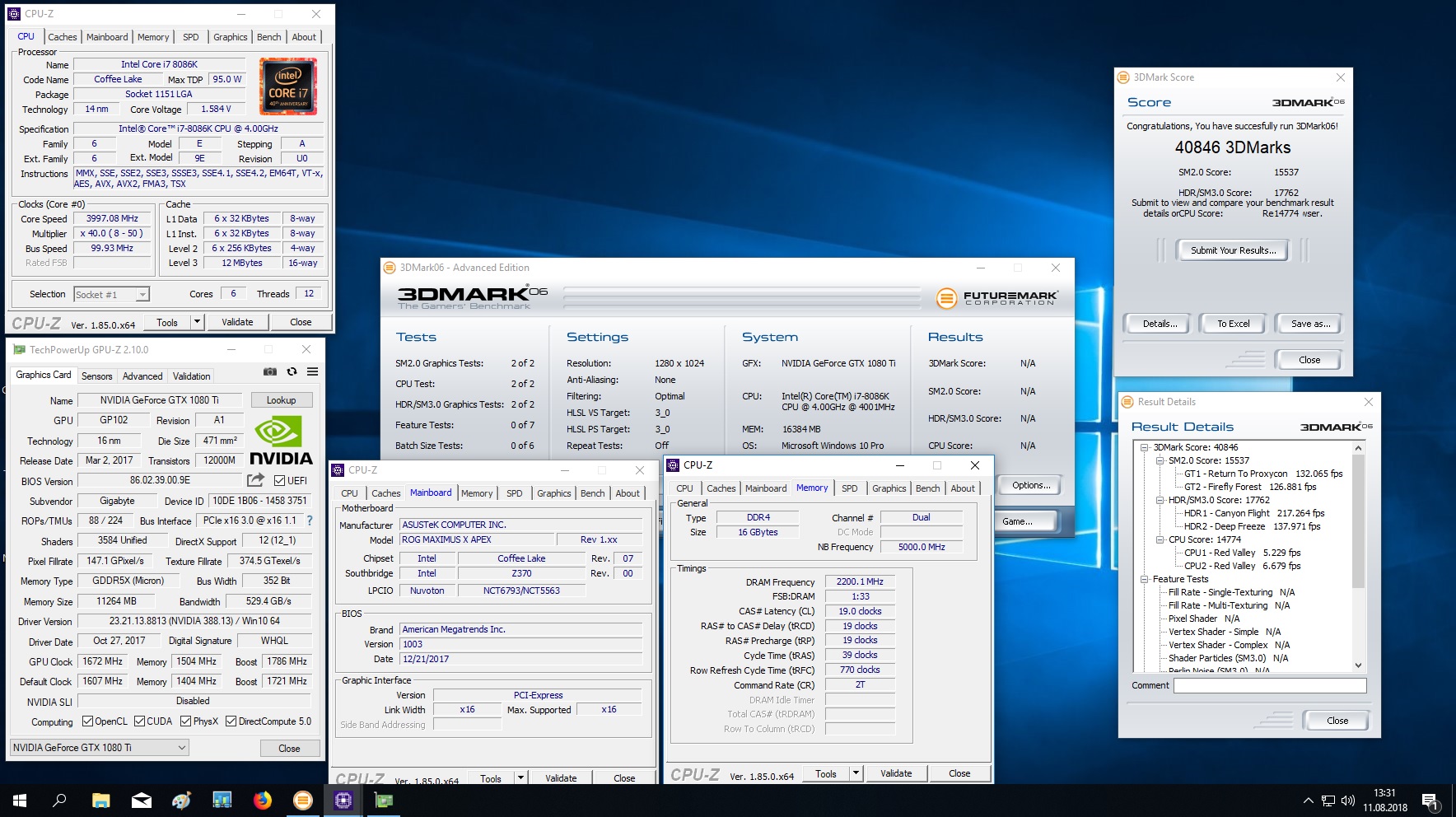Take a GPU-Z screenshot with the camera icon
The width and height of the screenshot is (1456, 817).
click(269, 372)
